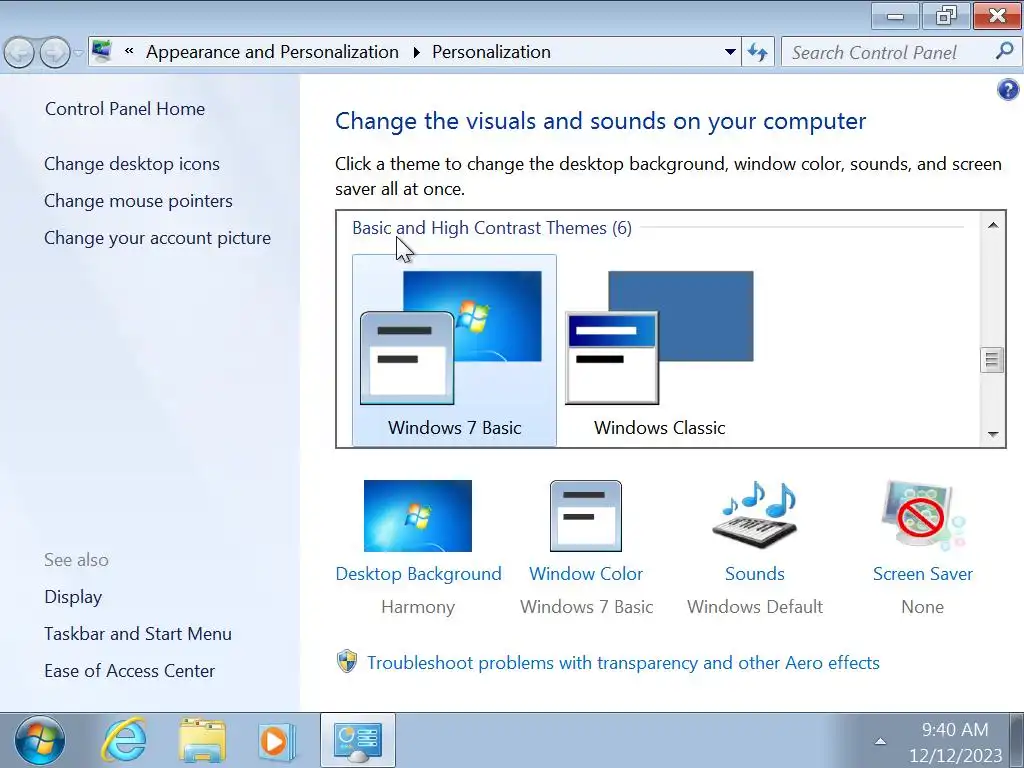Screen dimensions: 1024x768
Task: Open Ease of Access Center link
Action: [x=129, y=671]
